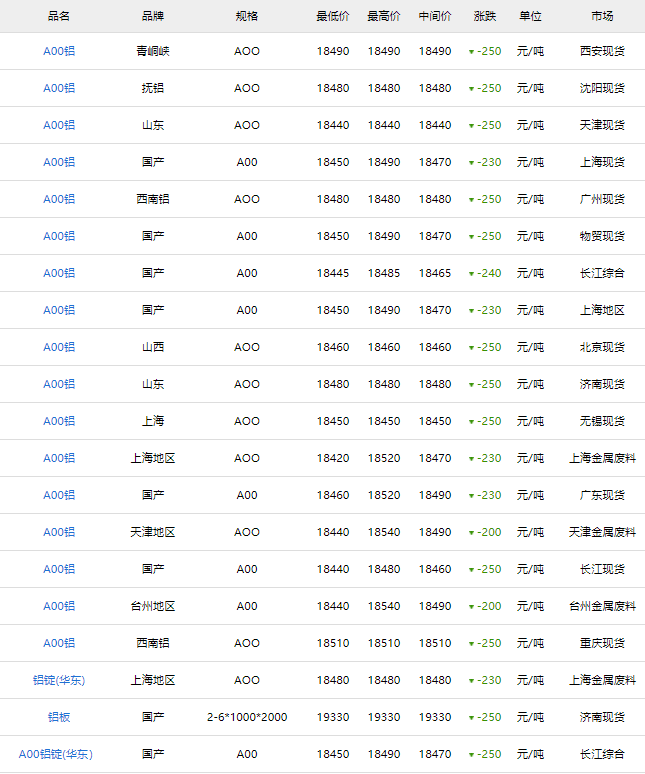This screenshot has width=645, height=774.
Task: Click the decline arrow in the 天津现货 row
Action: pyautogui.click(x=471, y=126)
